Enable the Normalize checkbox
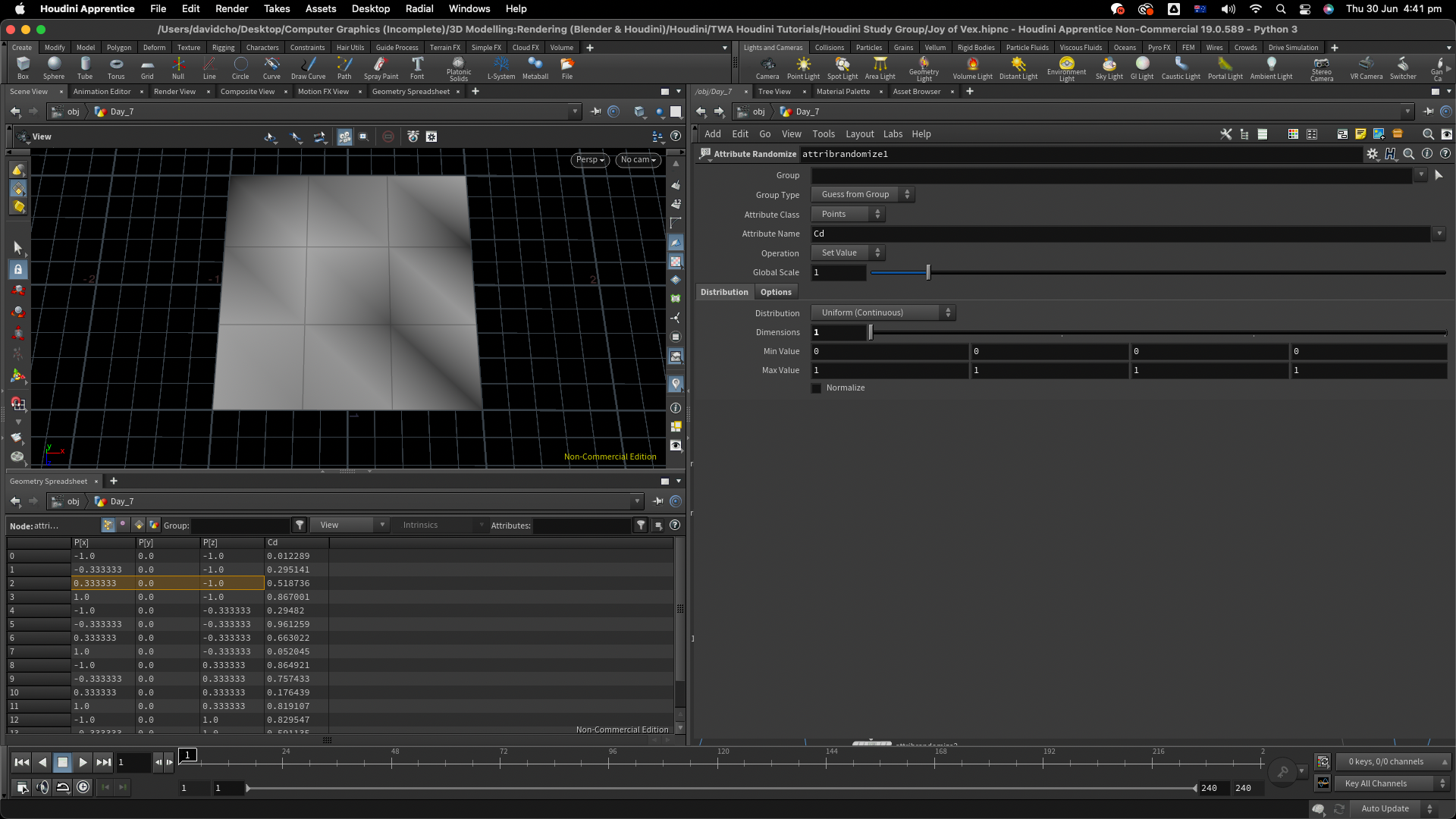The width and height of the screenshot is (1456, 819). coord(817,388)
